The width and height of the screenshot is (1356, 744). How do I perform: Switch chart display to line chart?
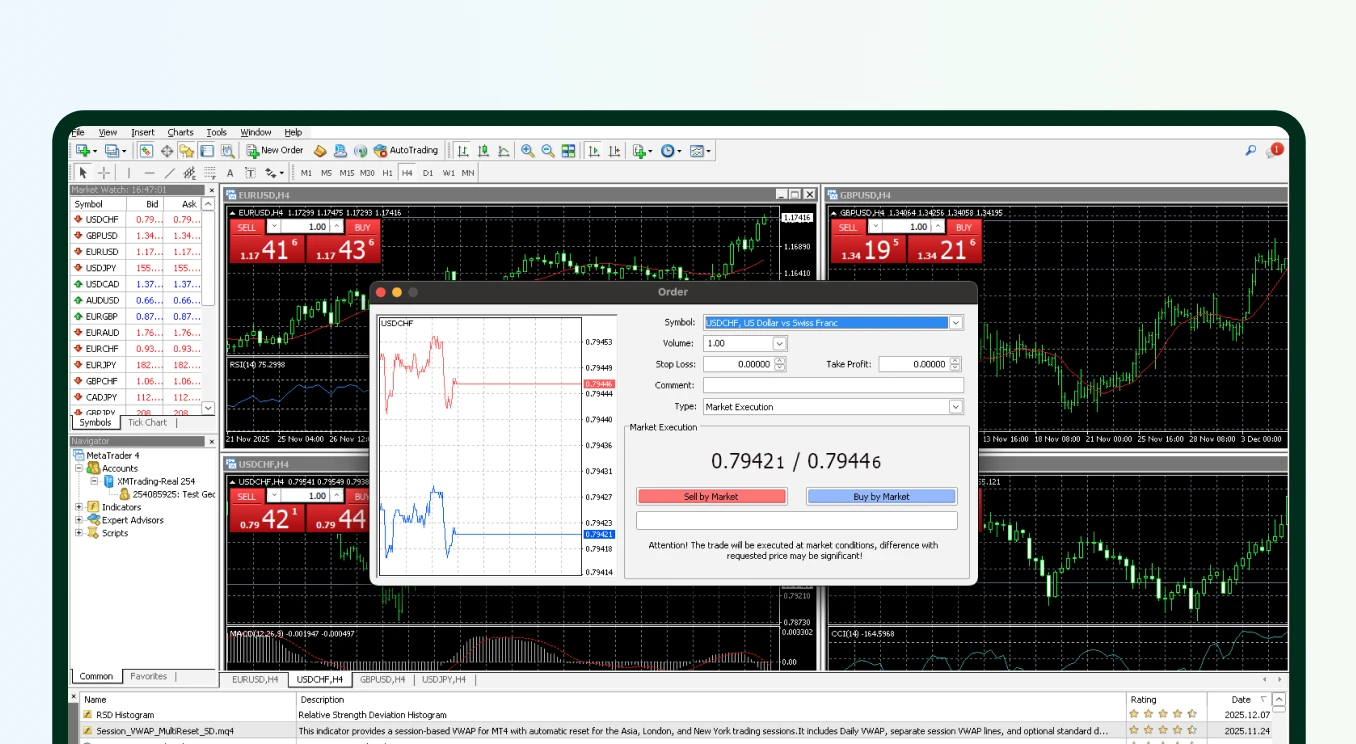pos(504,150)
